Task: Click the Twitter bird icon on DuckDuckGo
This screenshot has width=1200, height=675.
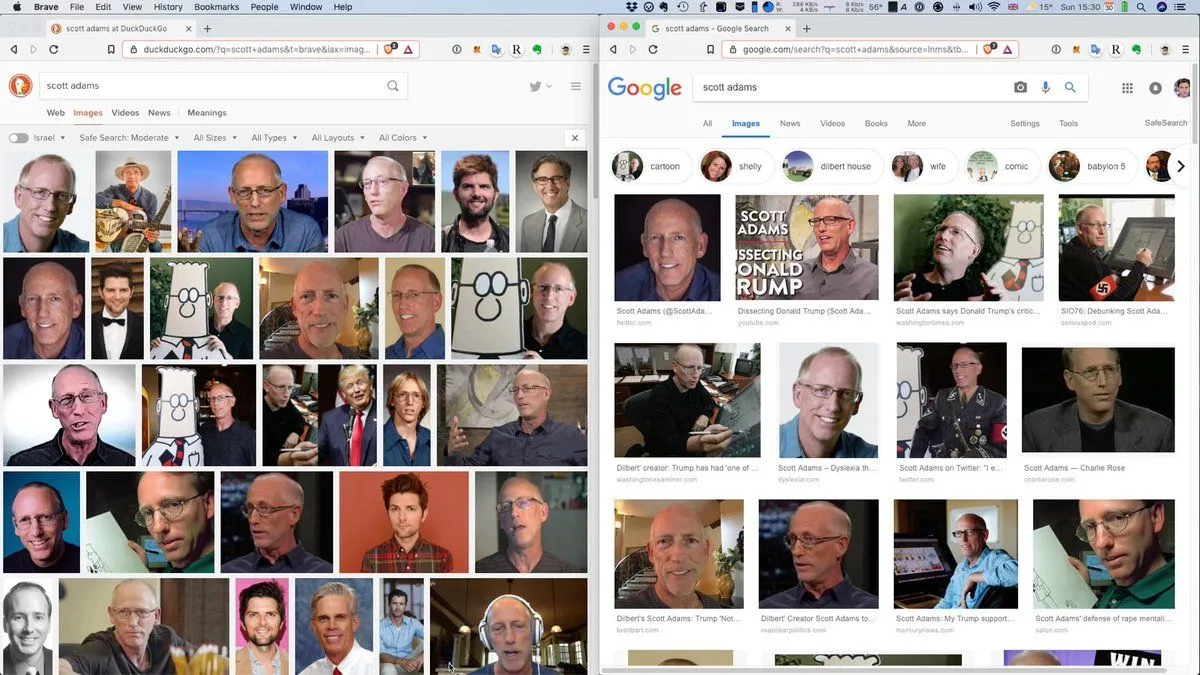Action: click(x=536, y=87)
